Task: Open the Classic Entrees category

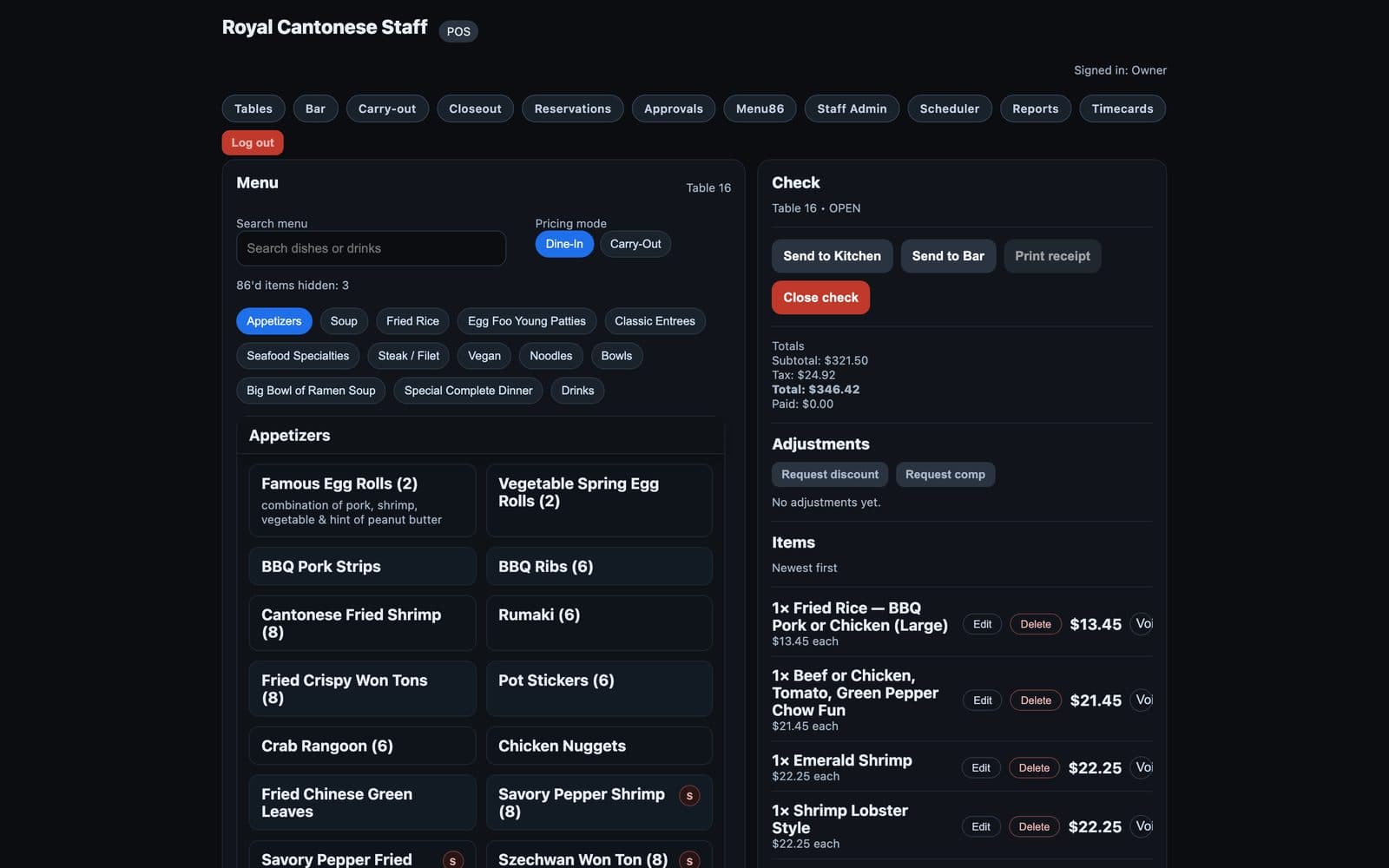Action: (655, 321)
